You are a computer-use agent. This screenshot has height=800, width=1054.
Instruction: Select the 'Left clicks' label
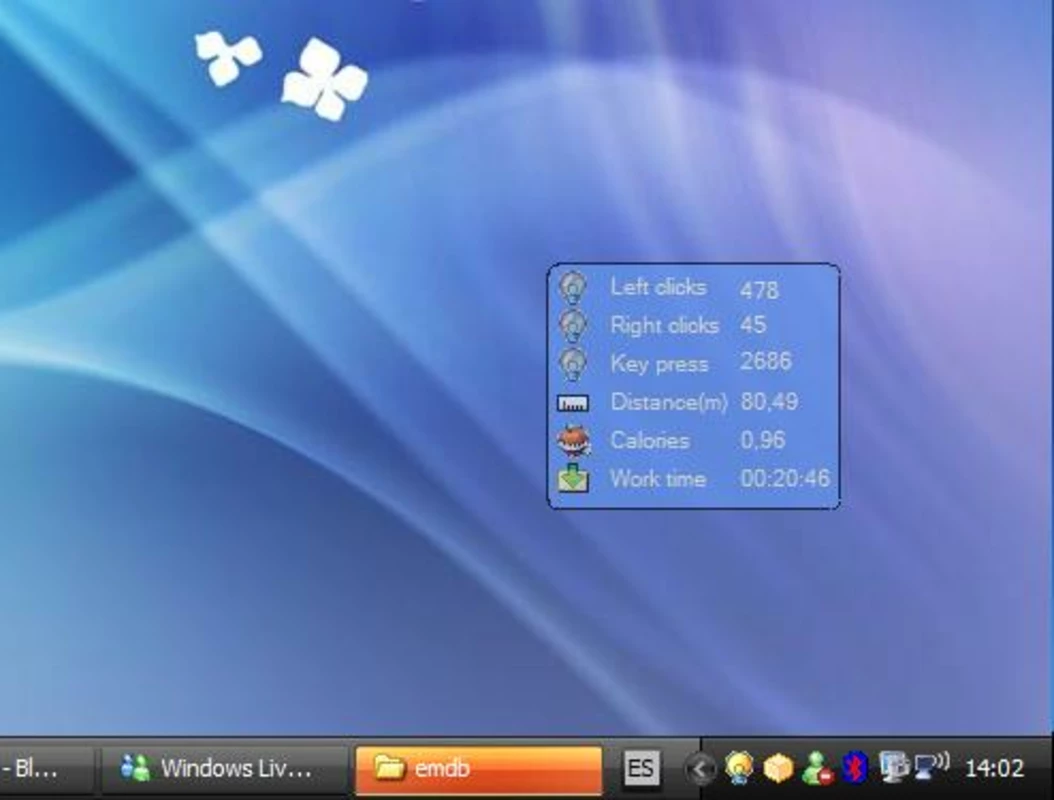[x=658, y=287]
